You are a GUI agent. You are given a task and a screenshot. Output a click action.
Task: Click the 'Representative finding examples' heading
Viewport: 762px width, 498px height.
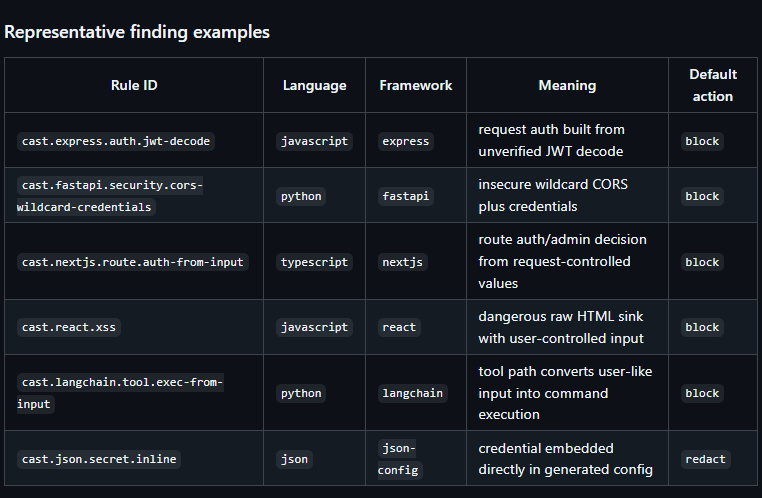coord(137,32)
